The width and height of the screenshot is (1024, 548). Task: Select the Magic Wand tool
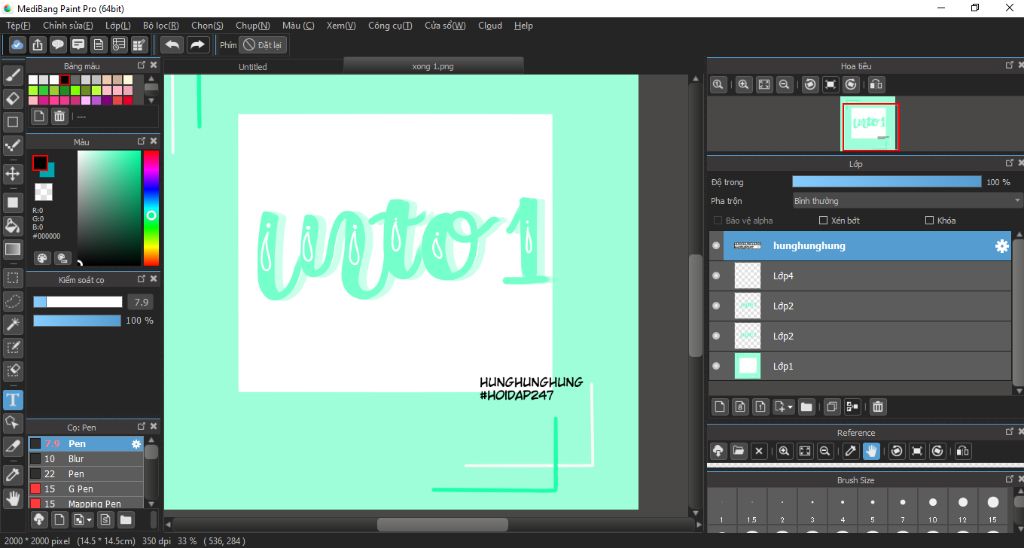point(12,324)
